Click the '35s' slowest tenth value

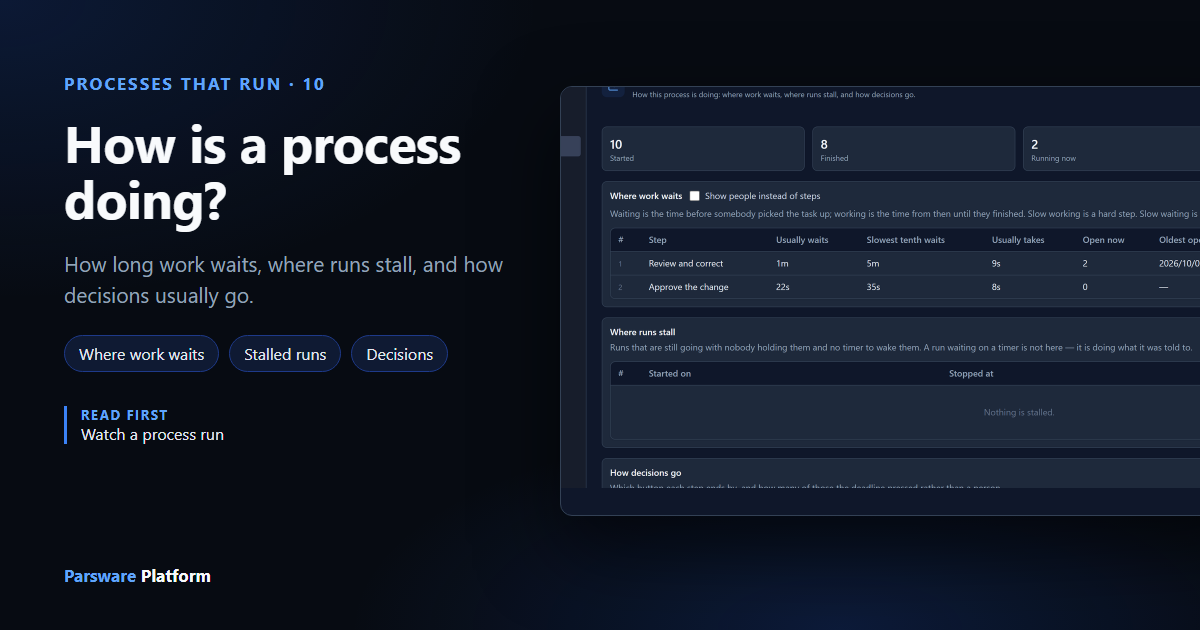(875, 287)
